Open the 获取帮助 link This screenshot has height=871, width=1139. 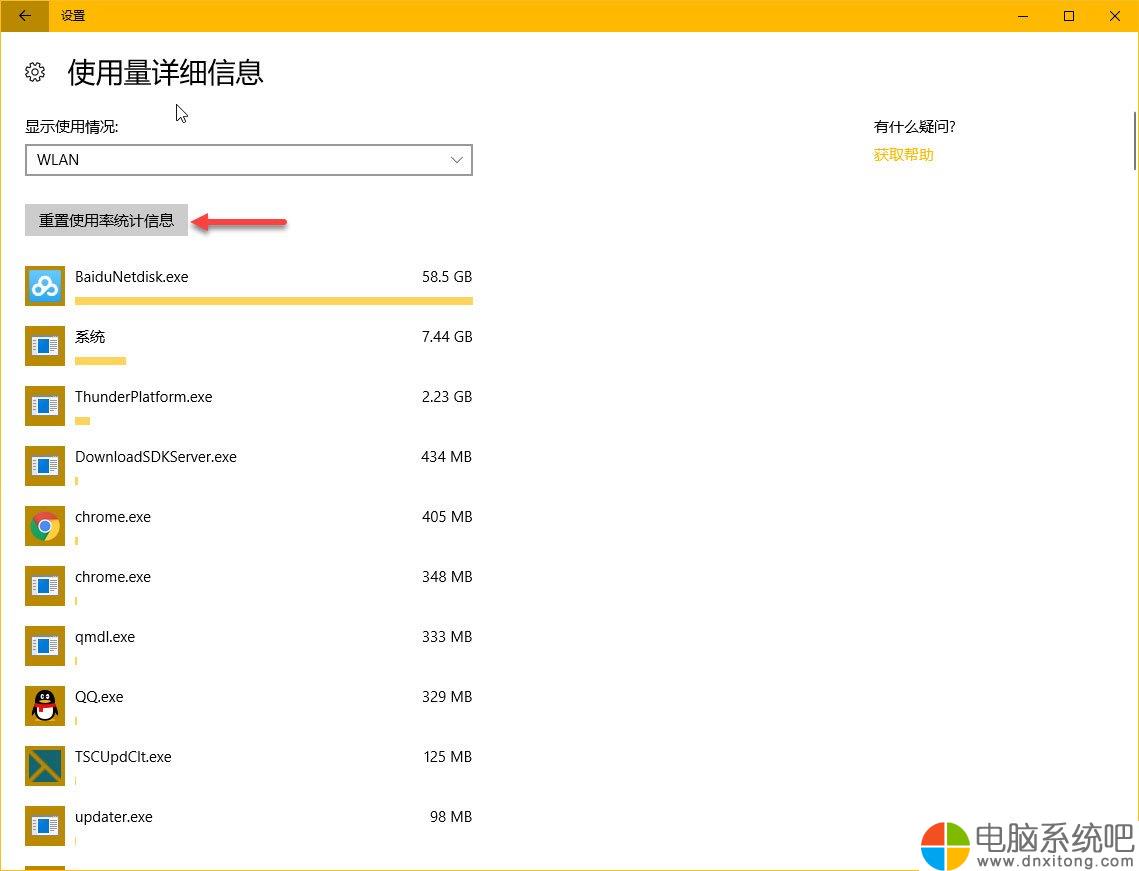pos(903,155)
